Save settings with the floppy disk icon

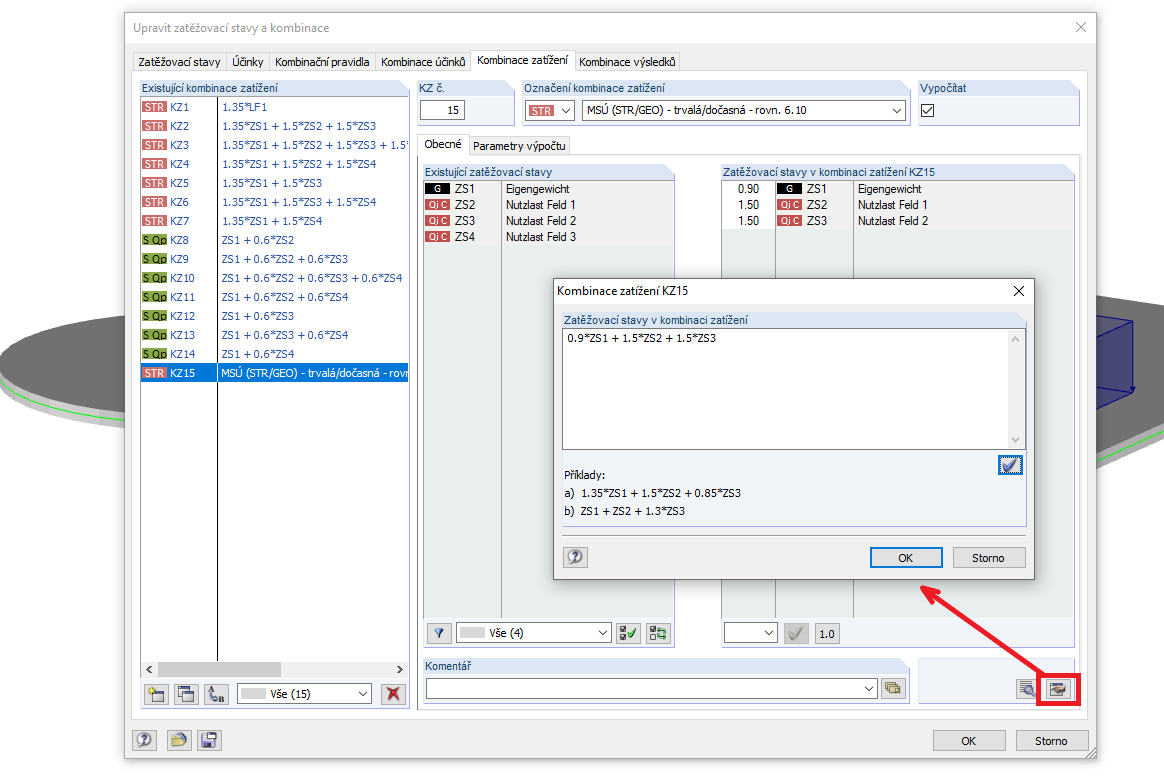click(x=209, y=740)
